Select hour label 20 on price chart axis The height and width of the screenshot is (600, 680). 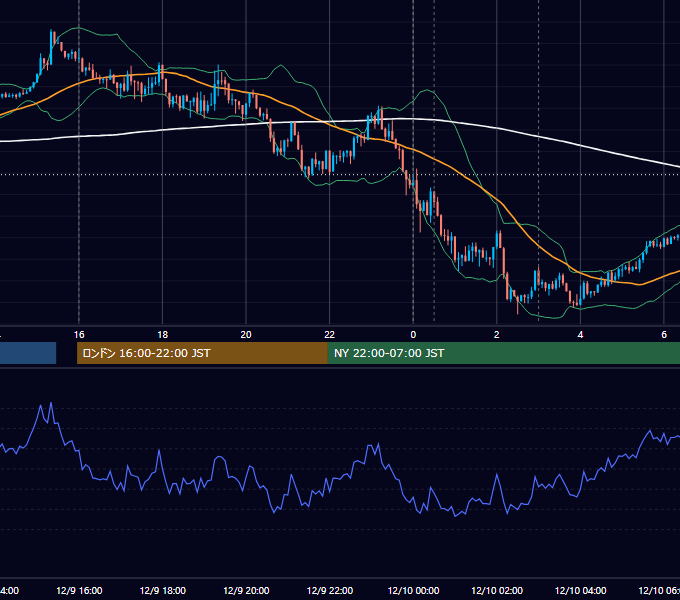(246, 334)
